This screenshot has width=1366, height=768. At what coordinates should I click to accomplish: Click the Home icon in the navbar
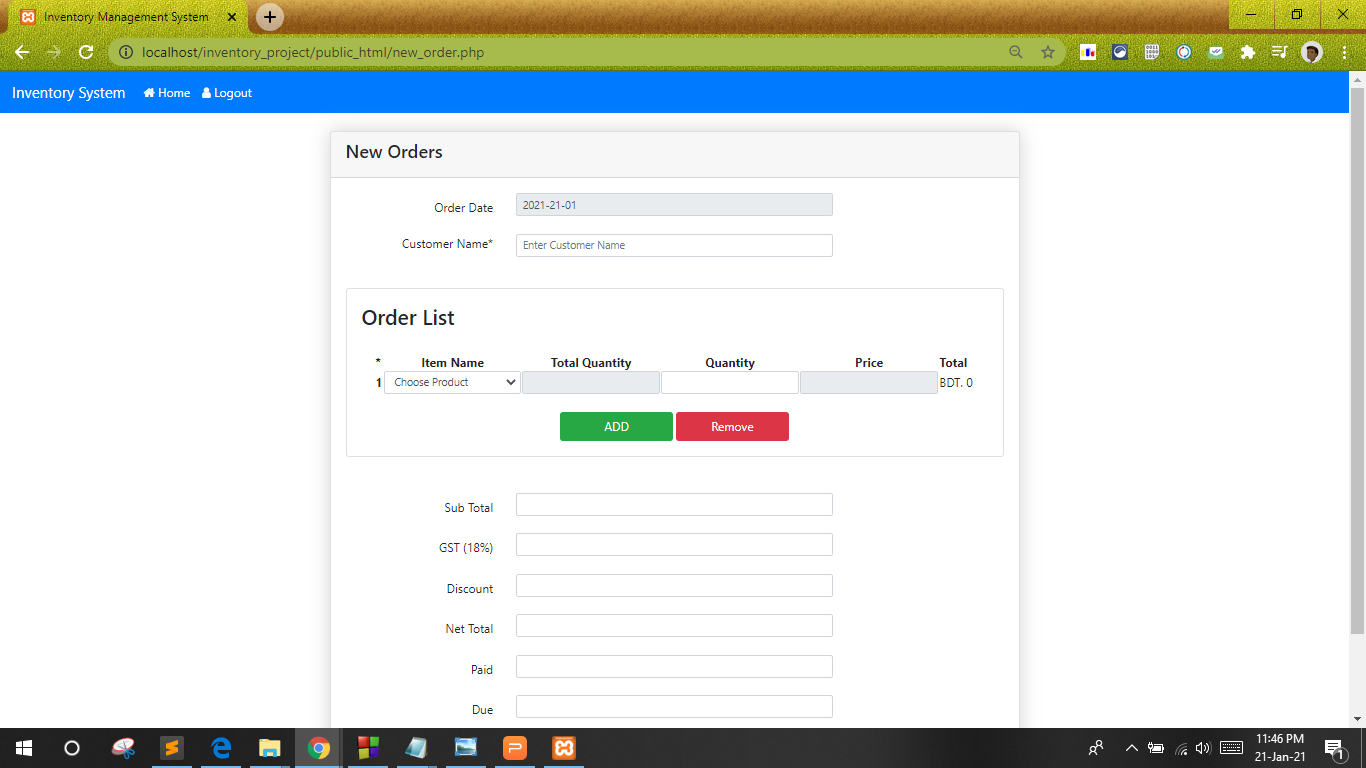pyautogui.click(x=149, y=92)
